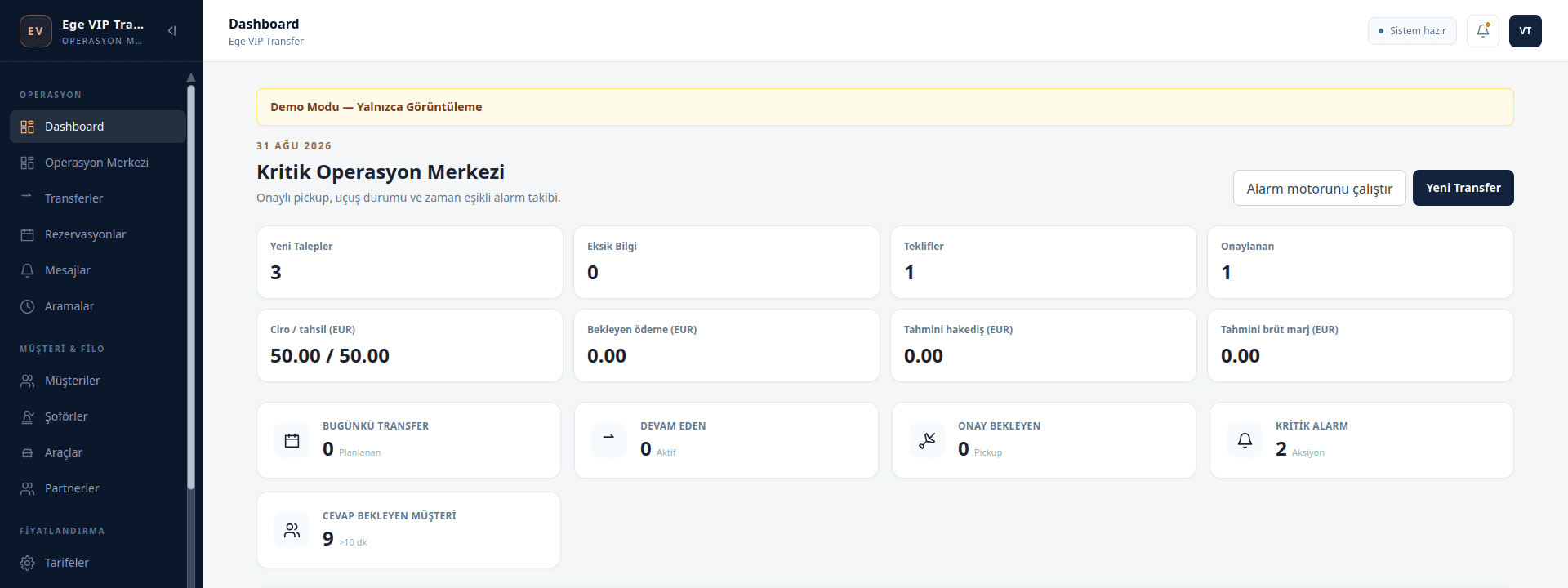The image size is (1568, 588).
Task: Click people icon on Cevap Bekleyen Müşteri card
Action: pos(292,530)
